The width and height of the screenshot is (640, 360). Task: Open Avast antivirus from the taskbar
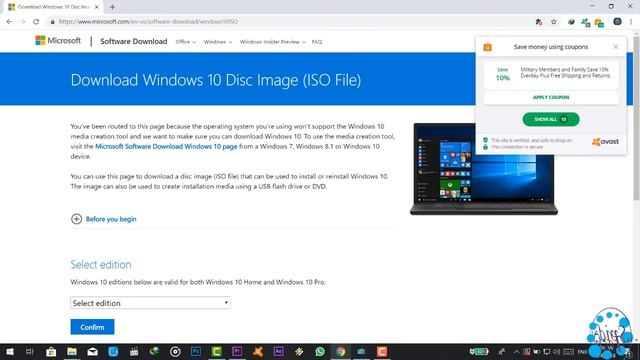click(x=258, y=351)
